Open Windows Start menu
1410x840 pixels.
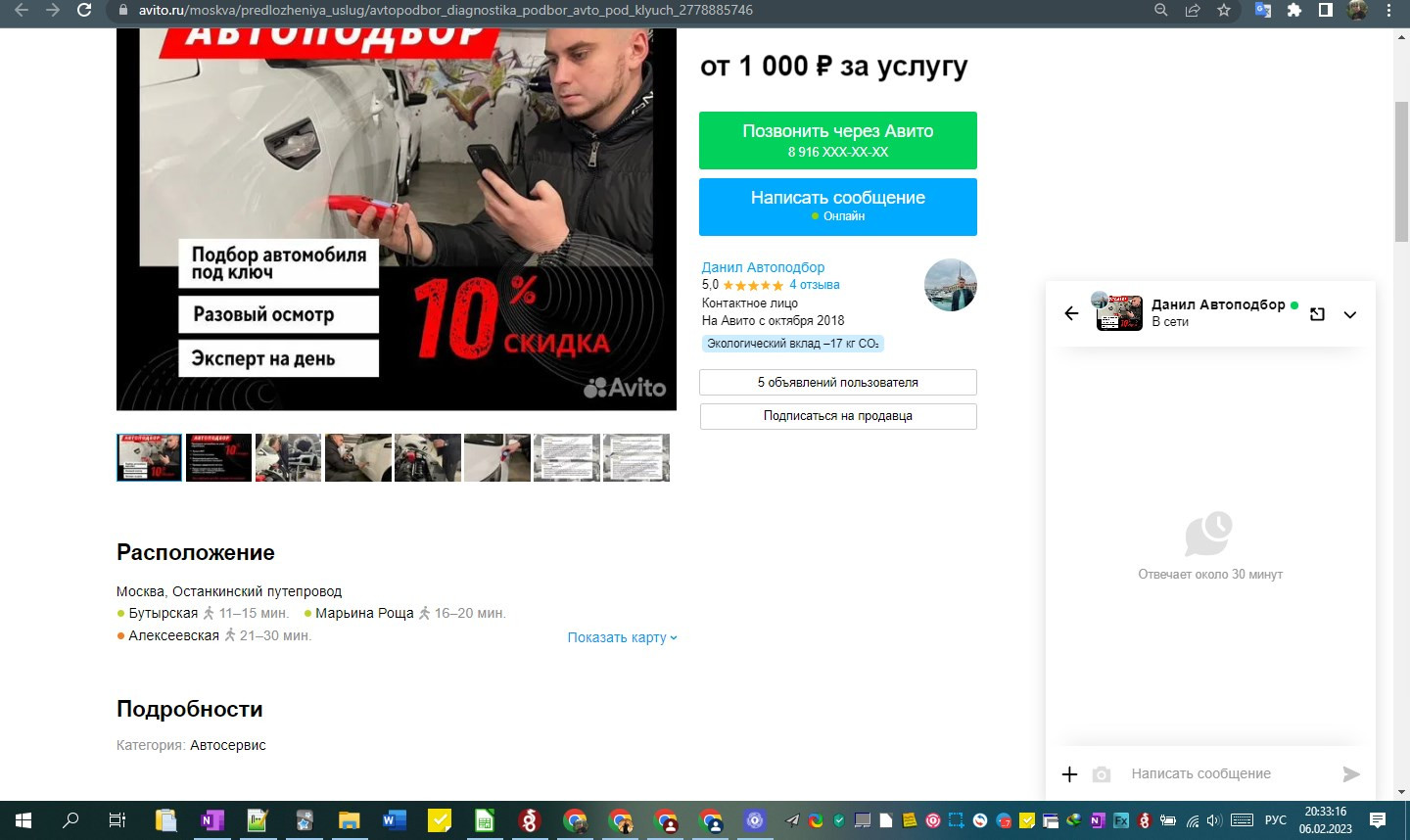click(23, 820)
